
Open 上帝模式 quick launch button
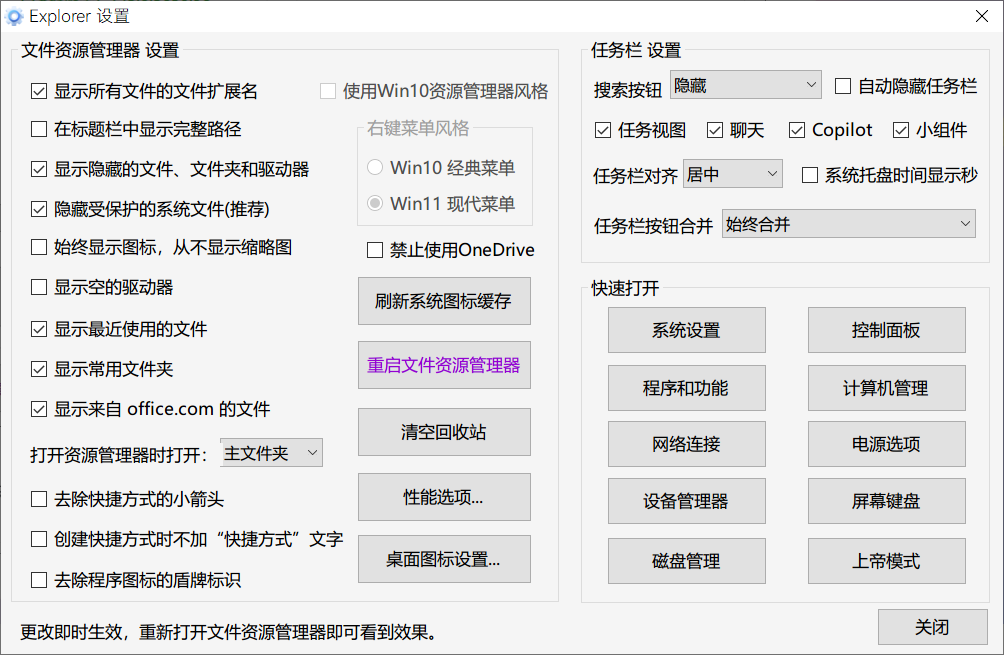[x=886, y=561]
